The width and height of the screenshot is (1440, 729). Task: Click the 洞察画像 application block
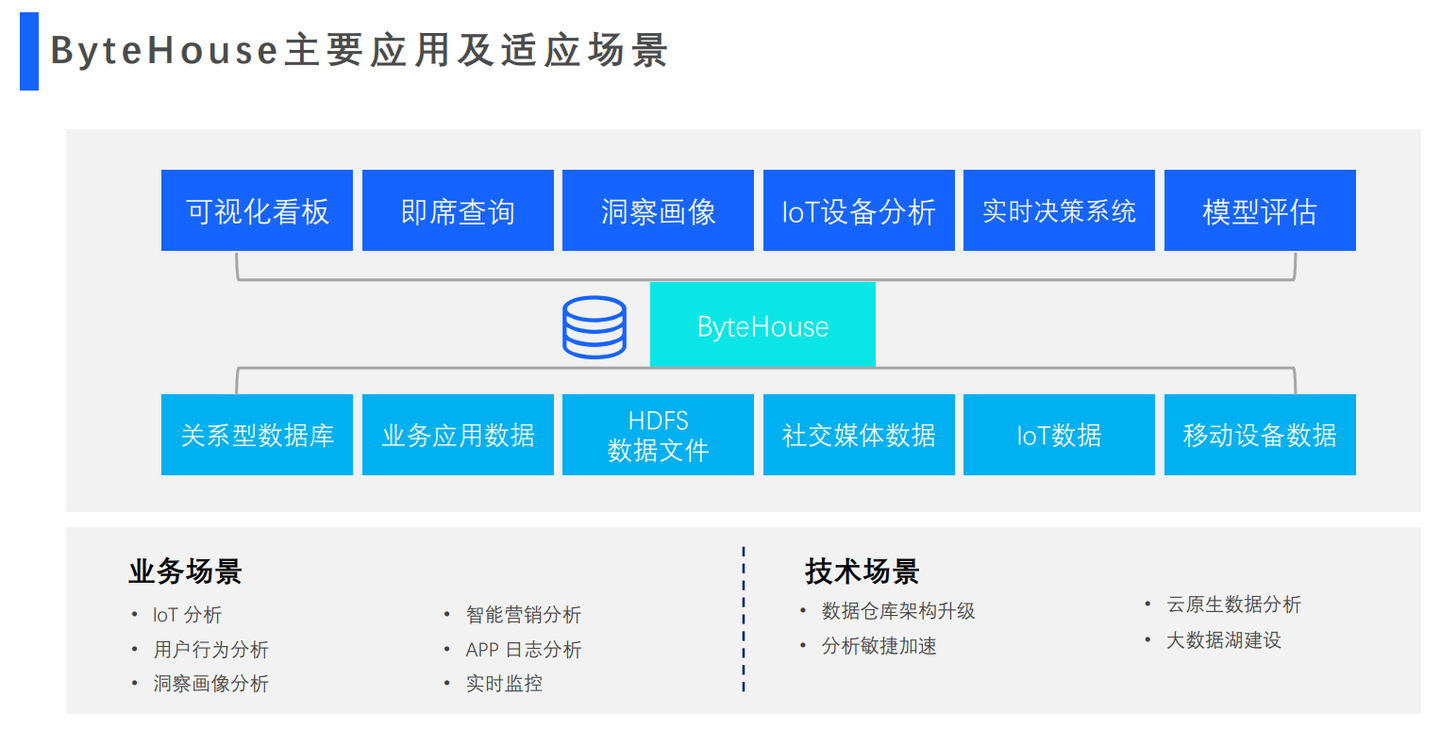click(x=658, y=210)
